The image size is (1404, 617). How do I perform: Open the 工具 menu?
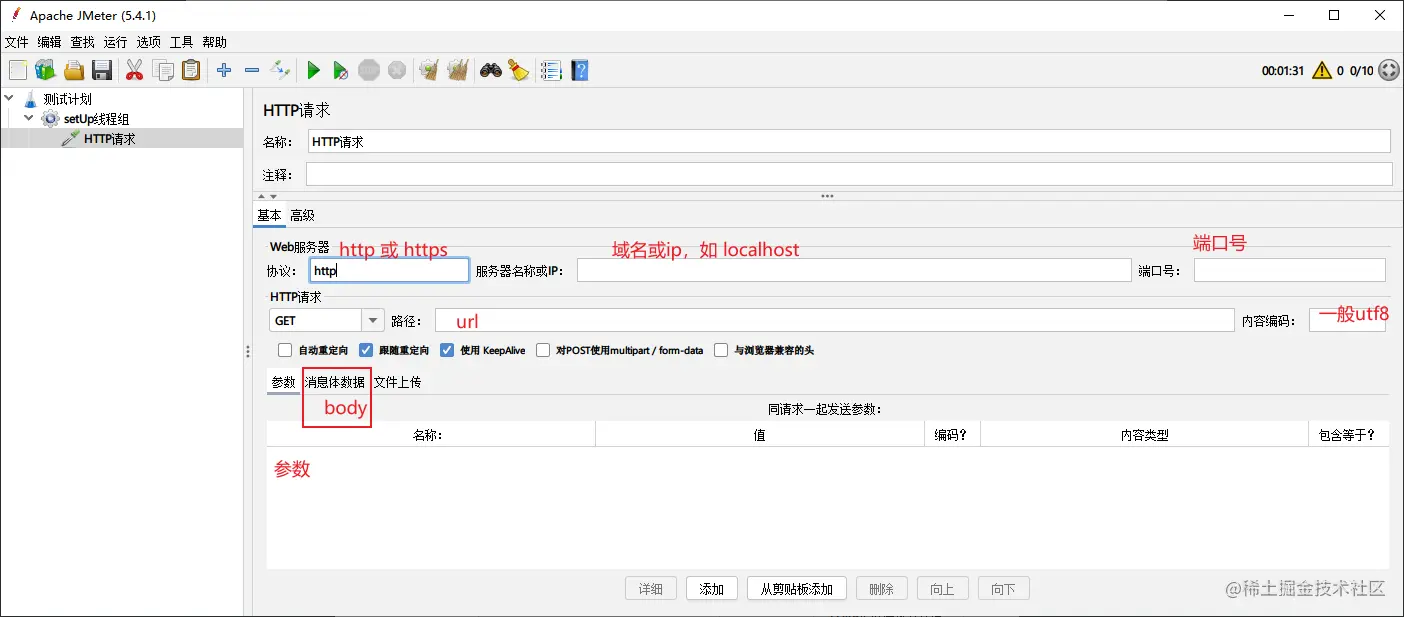point(181,42)
